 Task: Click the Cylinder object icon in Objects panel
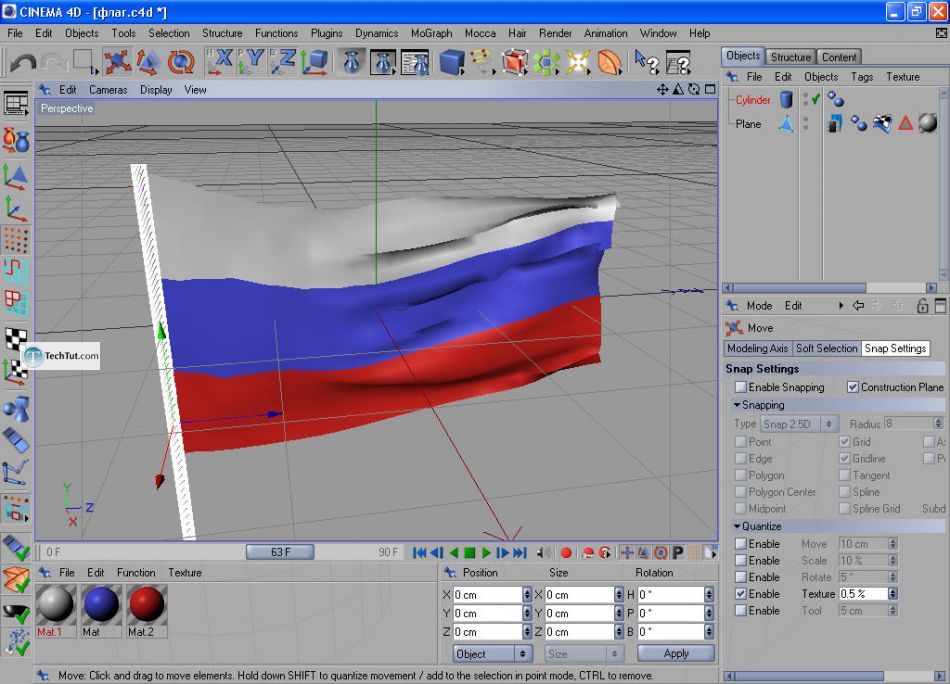click(786, 99)
